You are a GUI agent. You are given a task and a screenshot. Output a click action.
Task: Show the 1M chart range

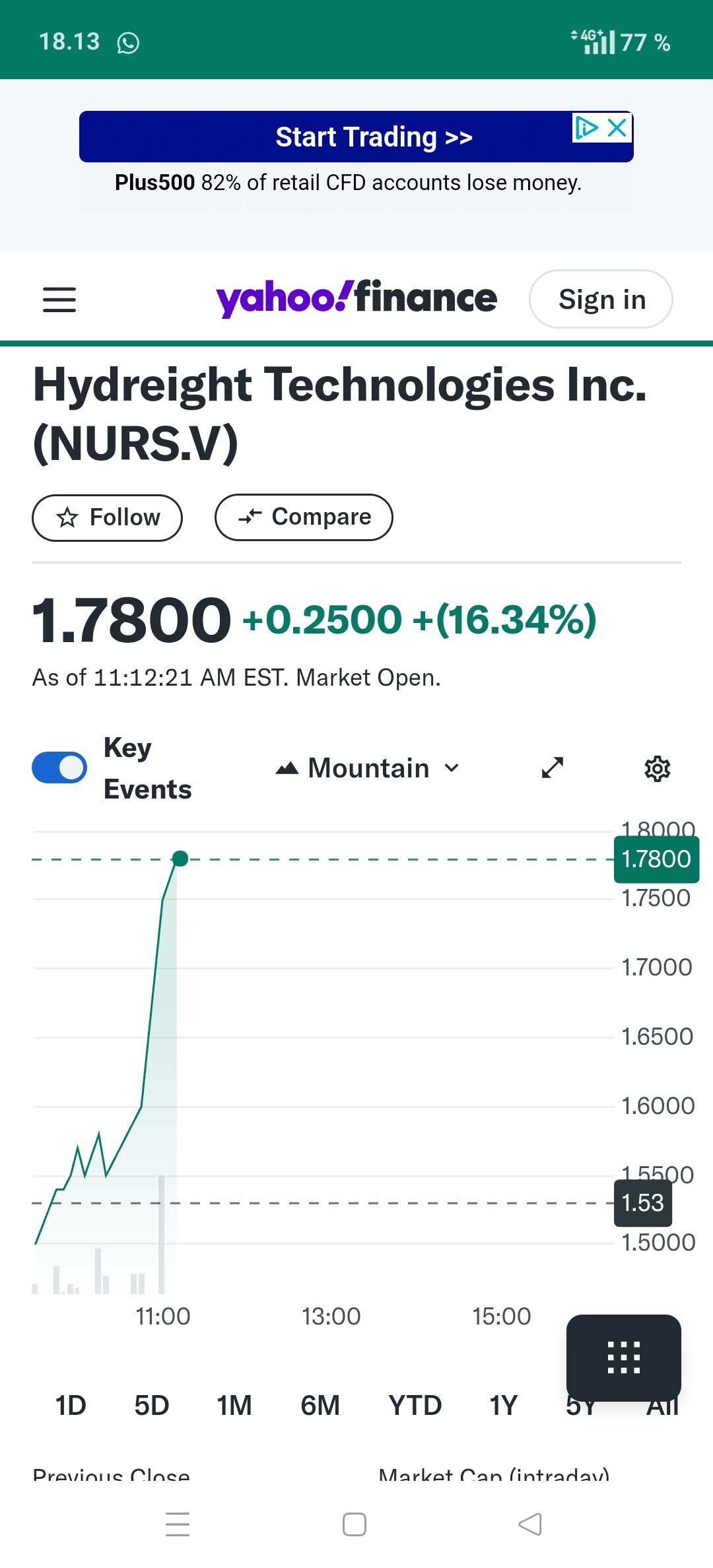pyautogui.click(x=234, y=1406)
